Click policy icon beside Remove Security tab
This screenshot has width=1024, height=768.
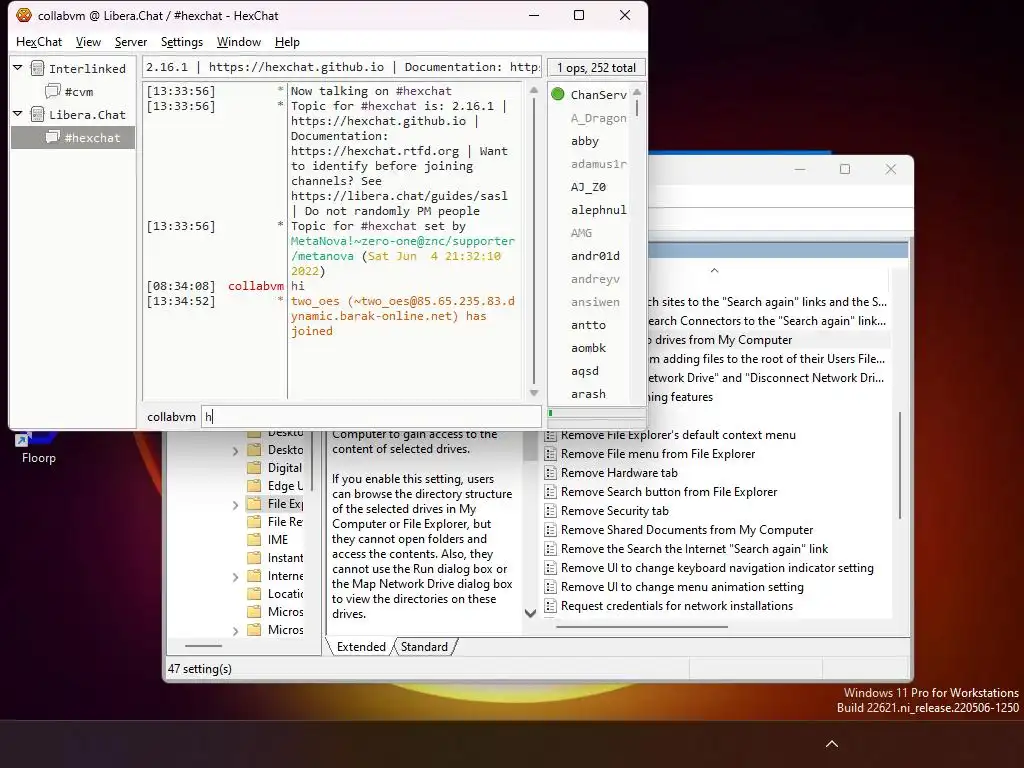click(551, 511)
